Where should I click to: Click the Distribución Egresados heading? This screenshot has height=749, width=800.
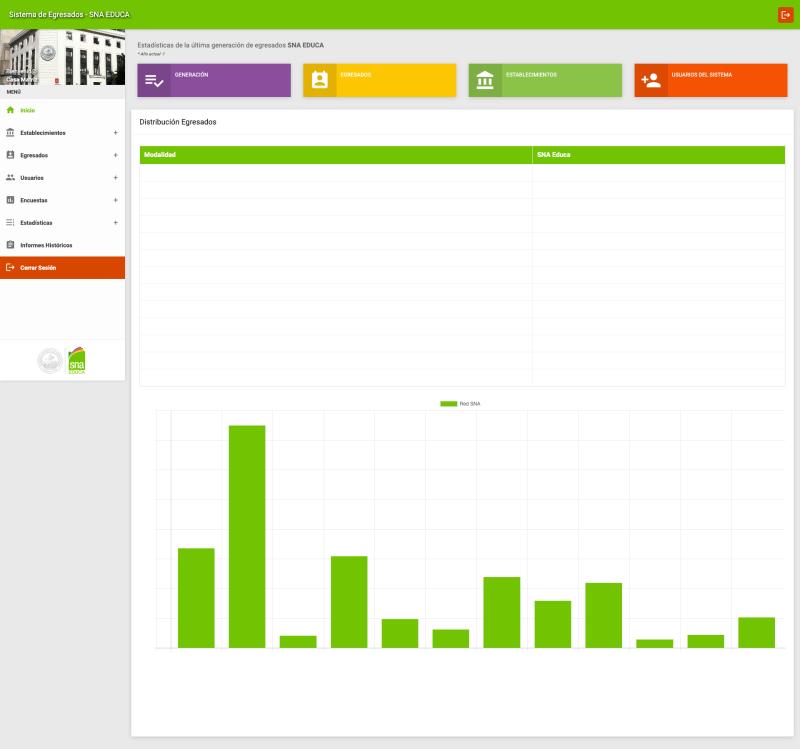[178, 122]
